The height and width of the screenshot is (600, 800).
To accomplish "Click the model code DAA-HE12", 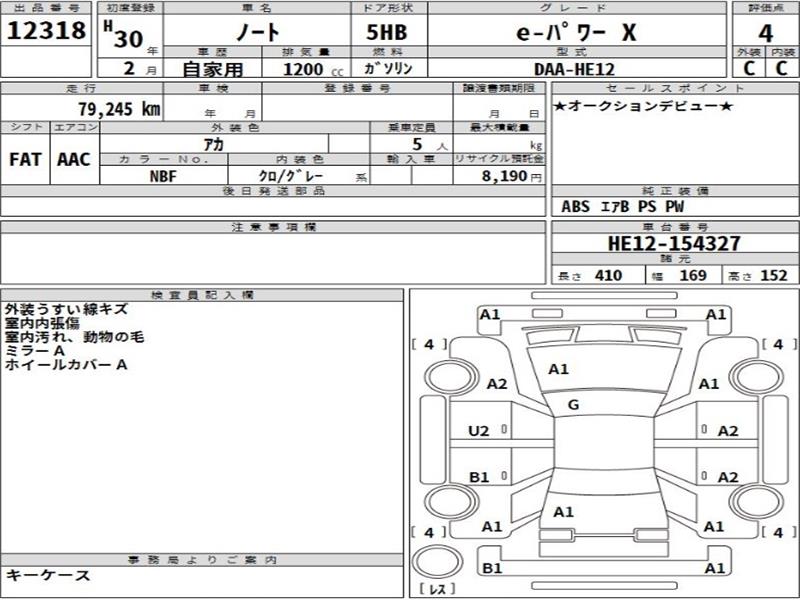I will 574,69.
